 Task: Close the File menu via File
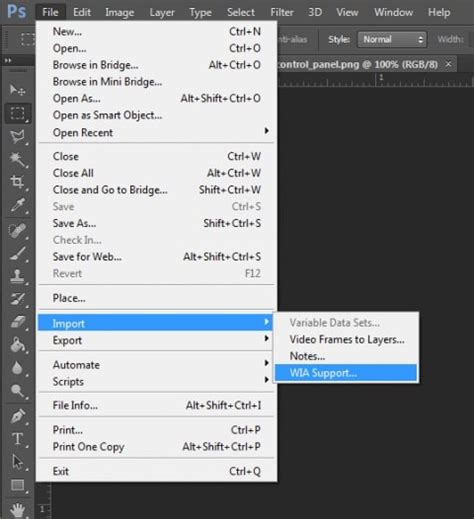point(50,12)
